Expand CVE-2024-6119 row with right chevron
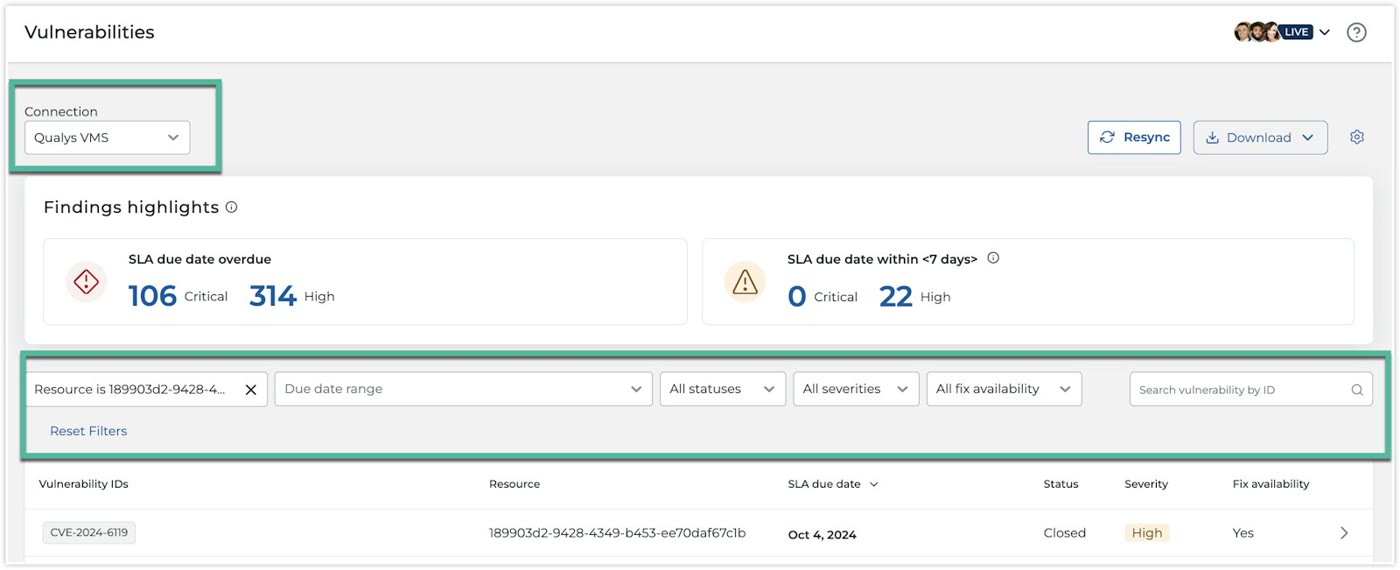This screenshot has width=1400, height=570. tap(1344, 533)
